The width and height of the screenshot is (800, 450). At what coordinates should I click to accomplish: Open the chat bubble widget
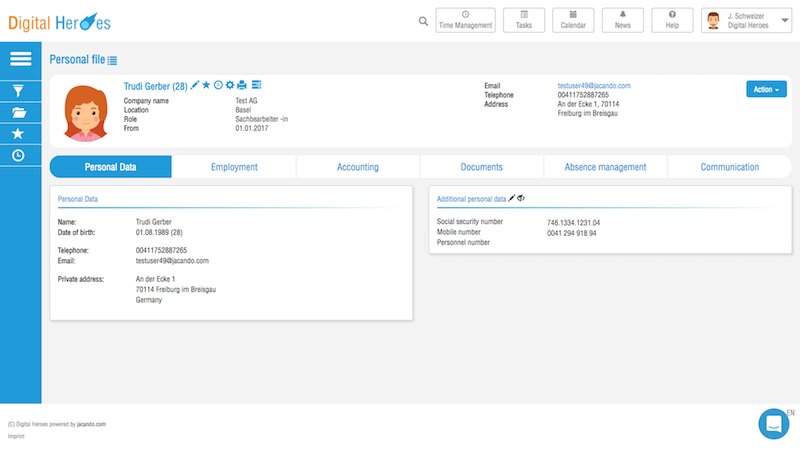point(774,424)
